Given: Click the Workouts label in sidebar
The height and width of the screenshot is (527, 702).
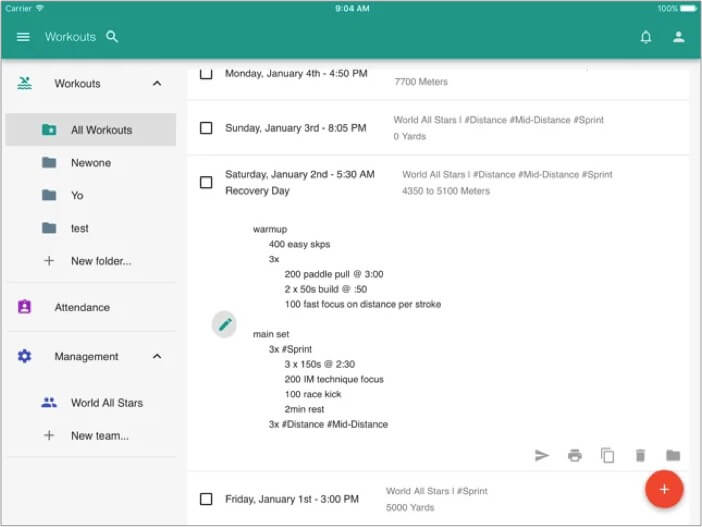Looking at the screenshot, I should (x=77, y=83).
